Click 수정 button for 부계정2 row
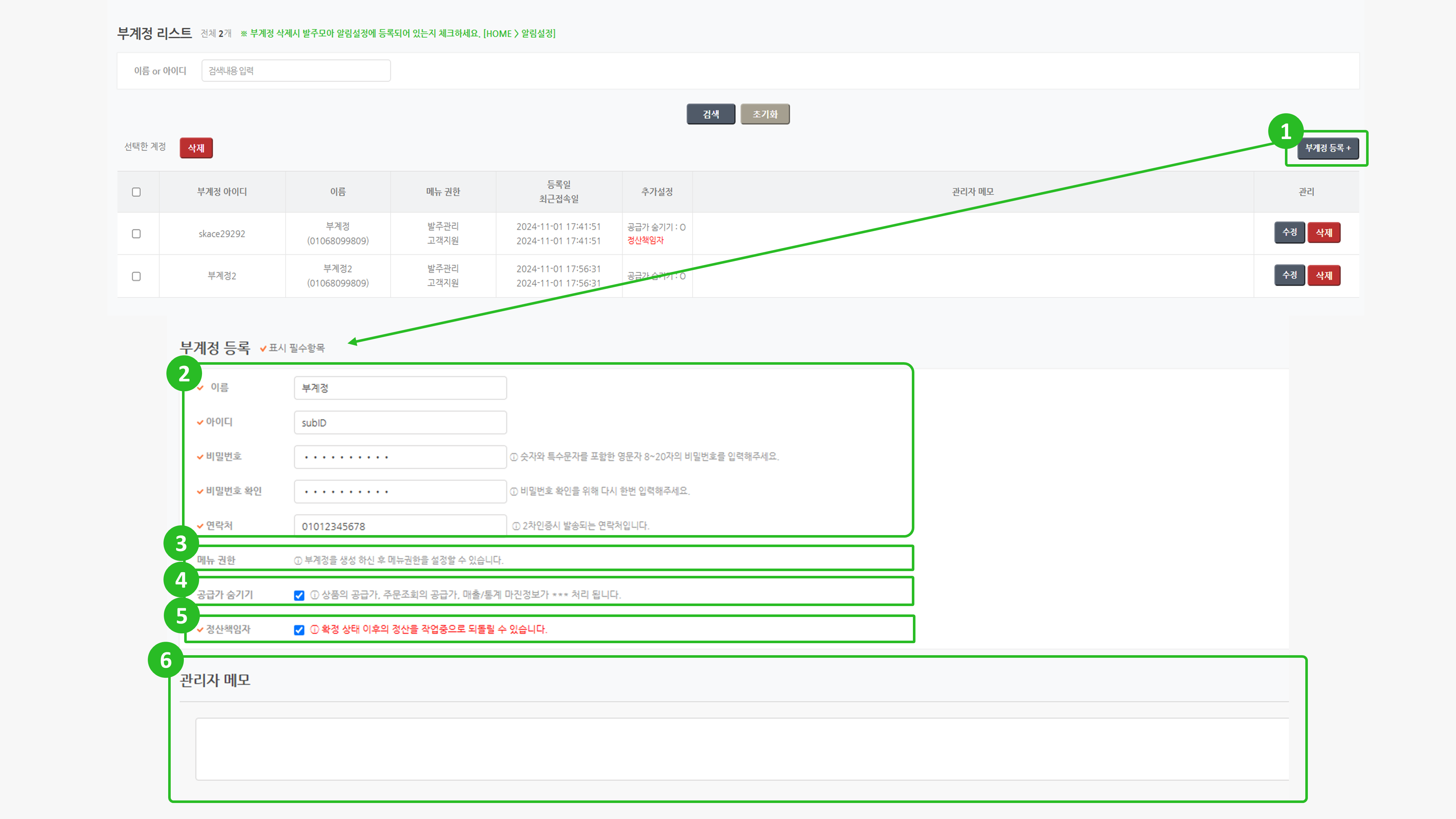This screenshot has width=1456, height=819. [1289, 275]
